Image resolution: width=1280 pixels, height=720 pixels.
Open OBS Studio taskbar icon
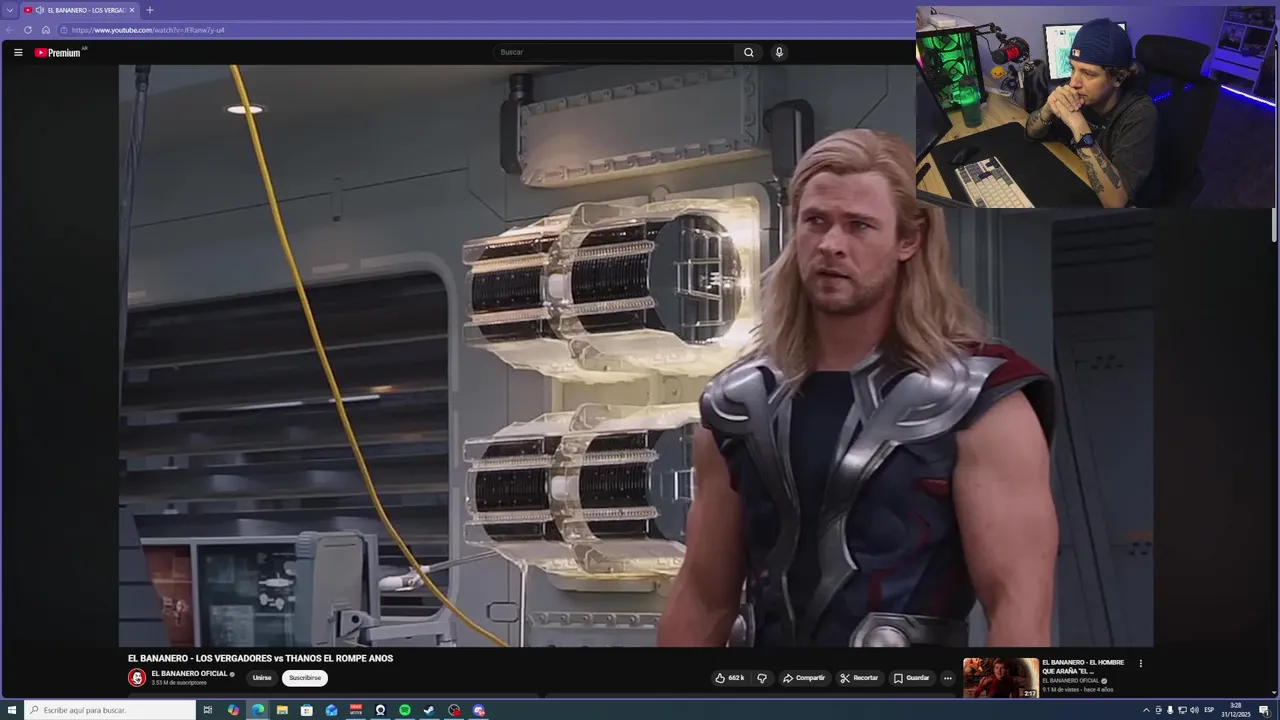click(x=454, y=710)
